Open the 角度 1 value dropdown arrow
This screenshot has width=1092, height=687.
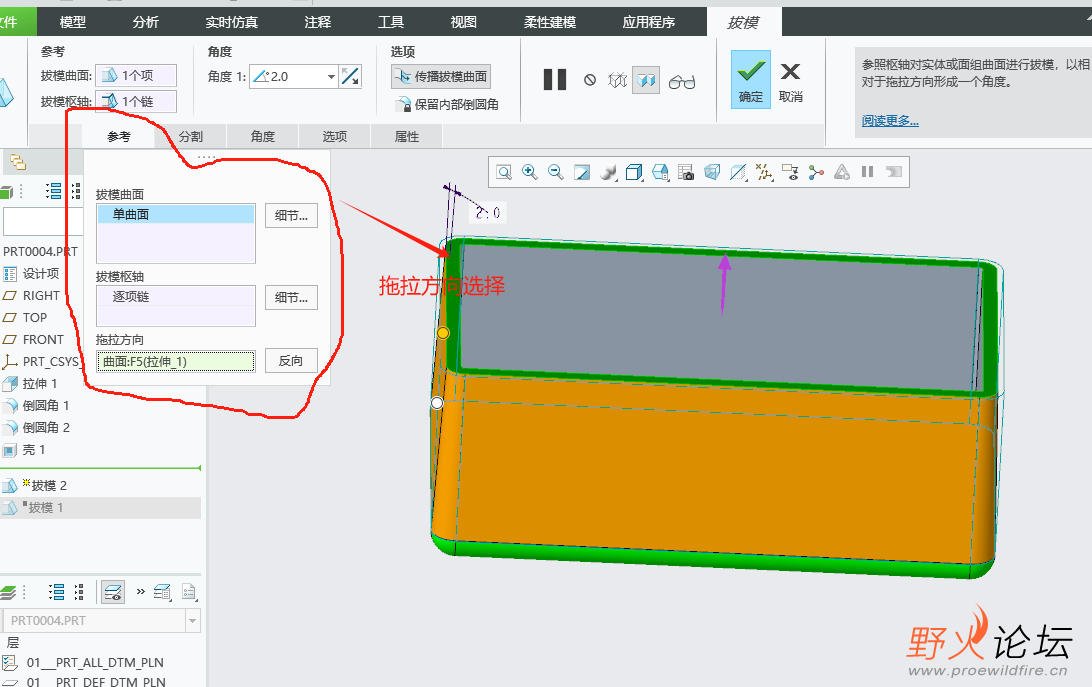pos(331,76)
